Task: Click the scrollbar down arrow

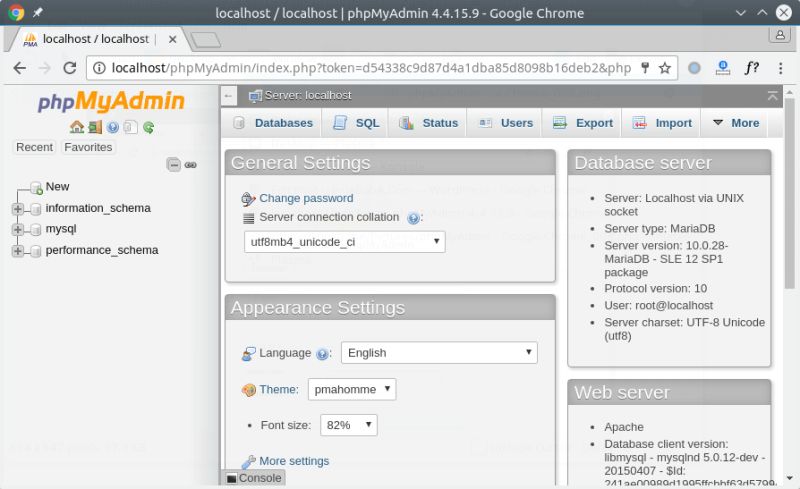Action: click(790, 478)
